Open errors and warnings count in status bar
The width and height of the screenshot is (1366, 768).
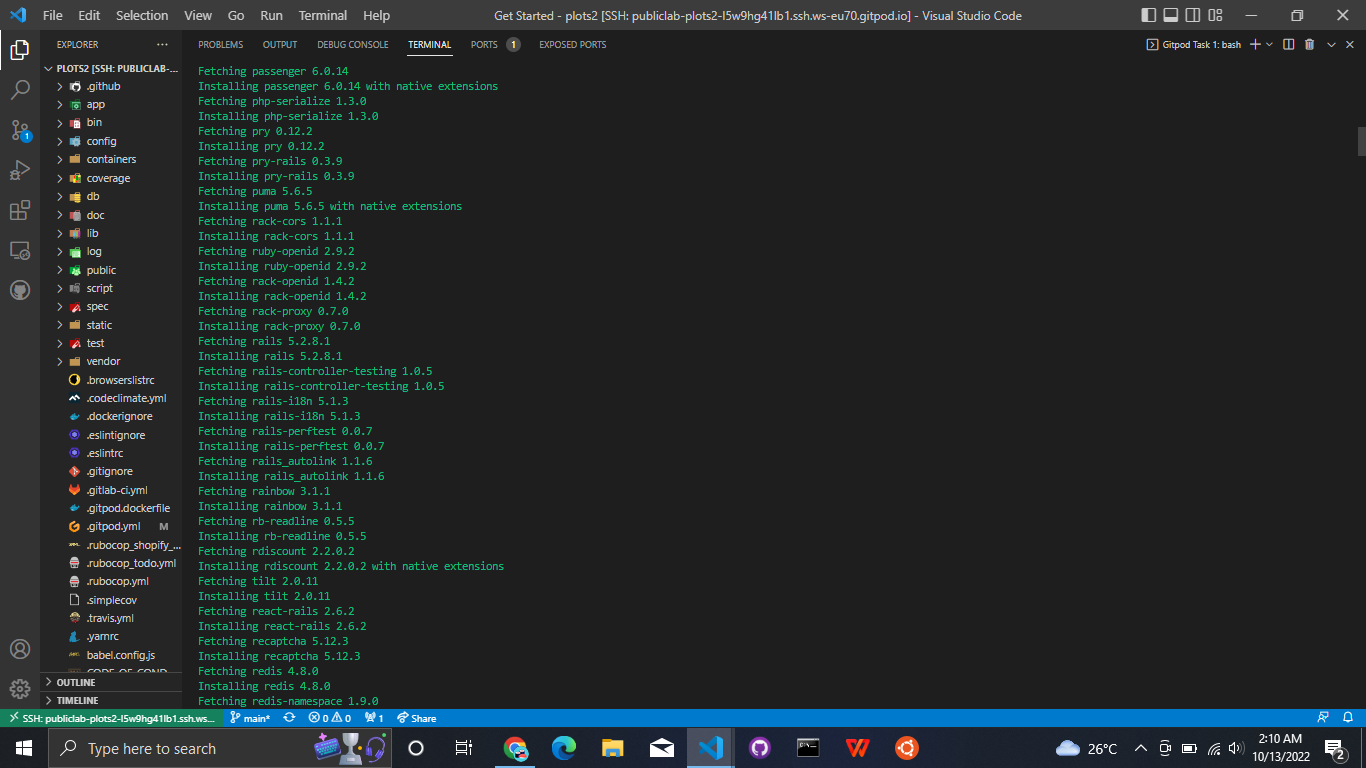[x=330, y=718]
